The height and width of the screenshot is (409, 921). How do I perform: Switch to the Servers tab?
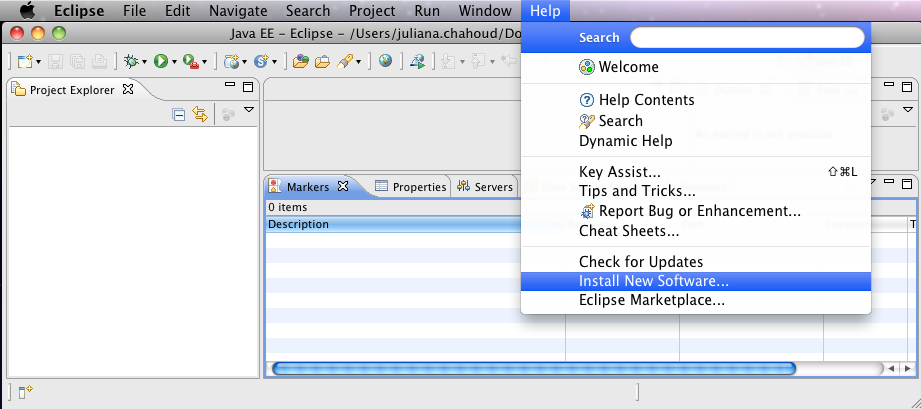point(485,187)
